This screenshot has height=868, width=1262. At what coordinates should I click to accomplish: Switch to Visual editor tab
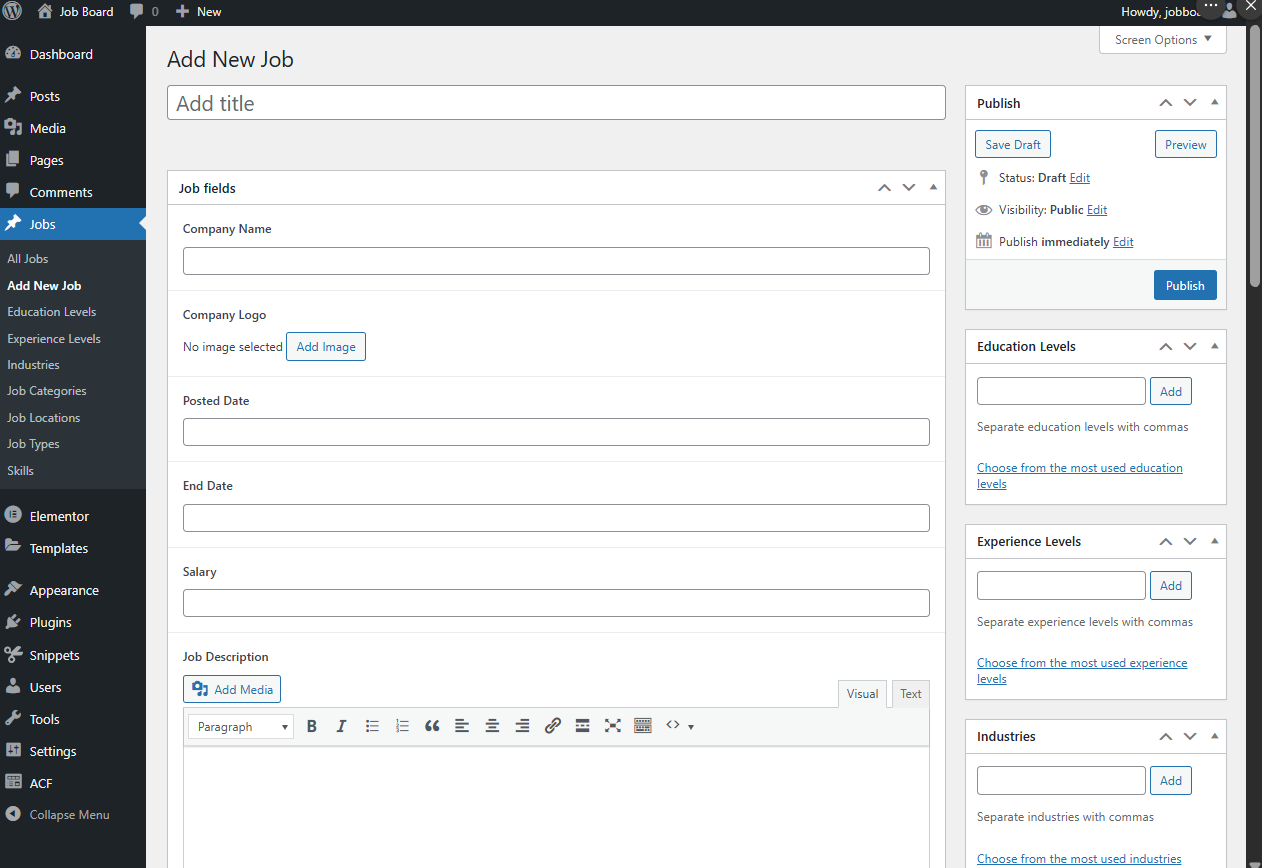862,693
